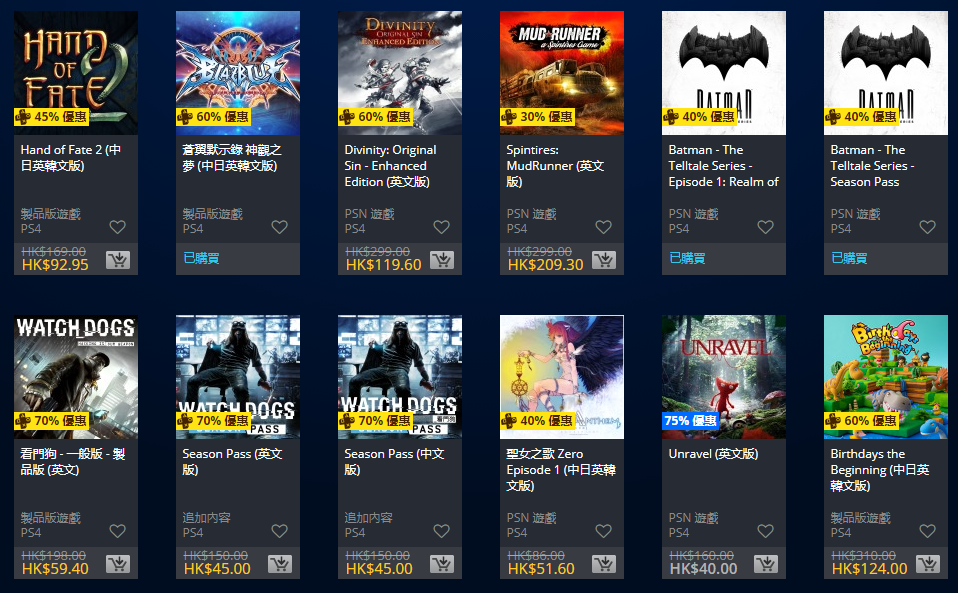Add Unravel to shopping cart
Image resolution: width=958 pixels, height=593 pixels.
coord(766,564)
